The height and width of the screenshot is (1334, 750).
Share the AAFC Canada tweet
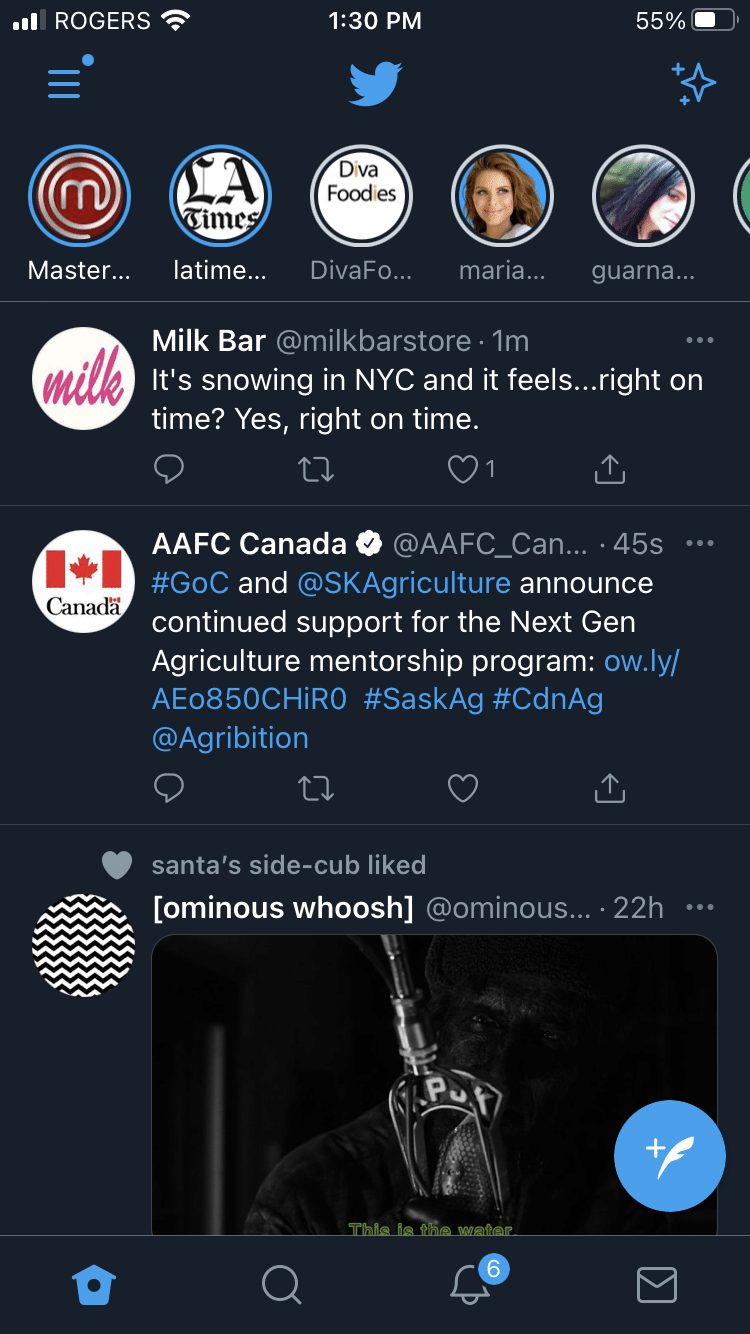(x=609, y=789)
